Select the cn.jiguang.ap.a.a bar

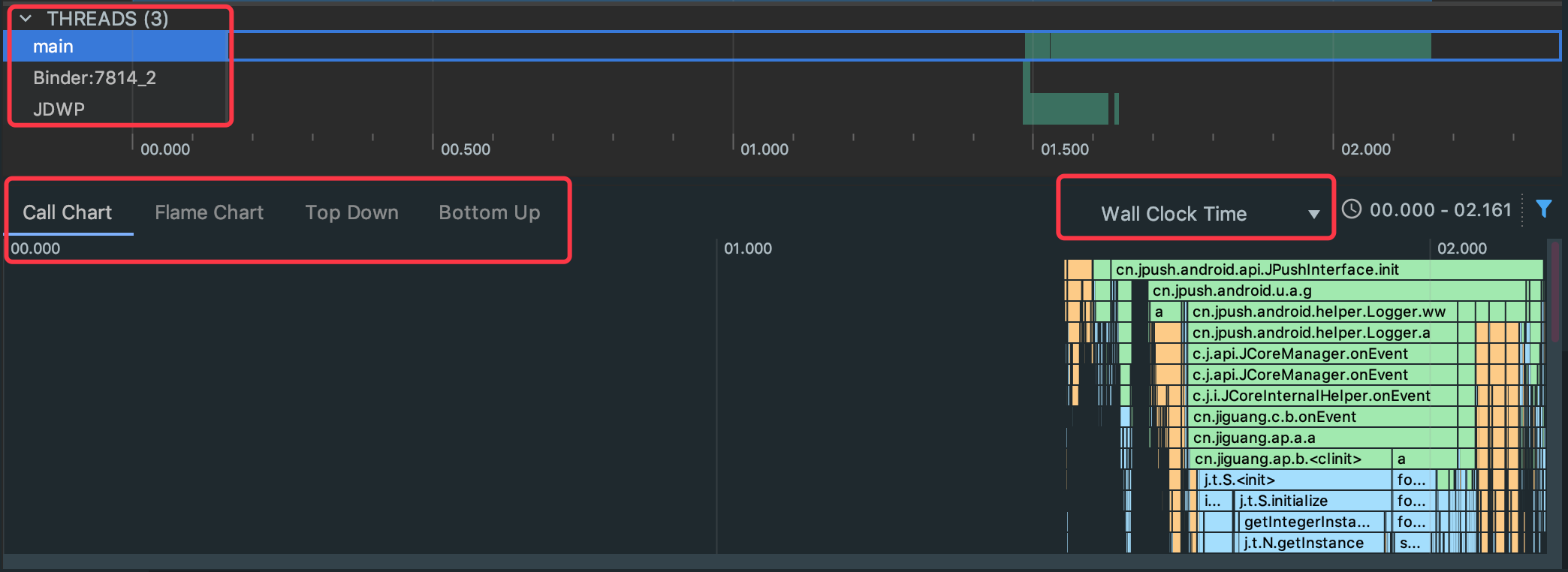(1322, 438)
